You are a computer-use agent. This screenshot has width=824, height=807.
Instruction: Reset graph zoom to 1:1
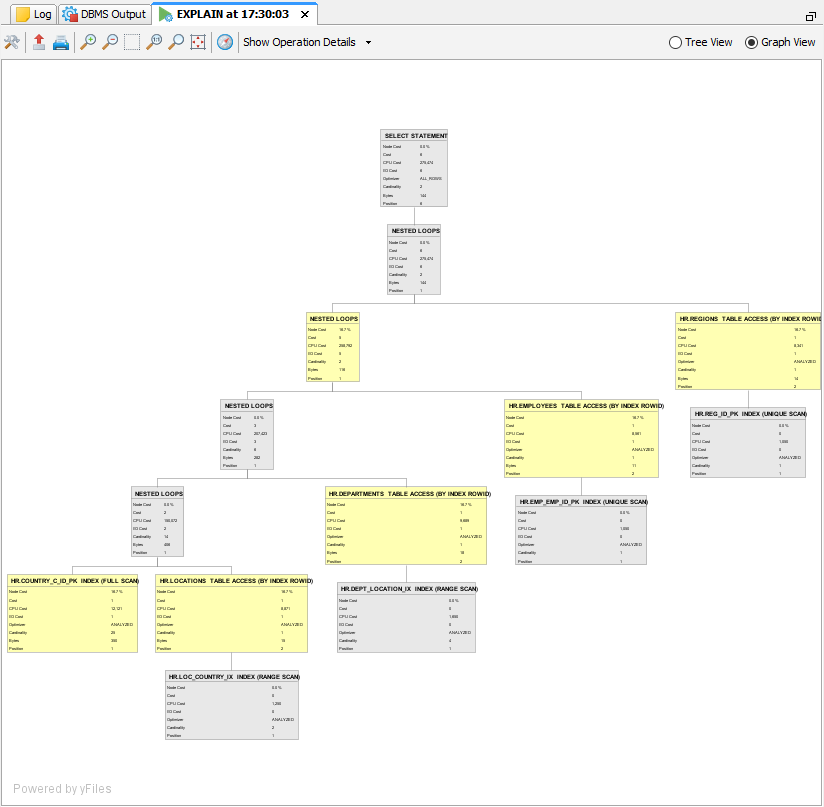pos(154,42)
